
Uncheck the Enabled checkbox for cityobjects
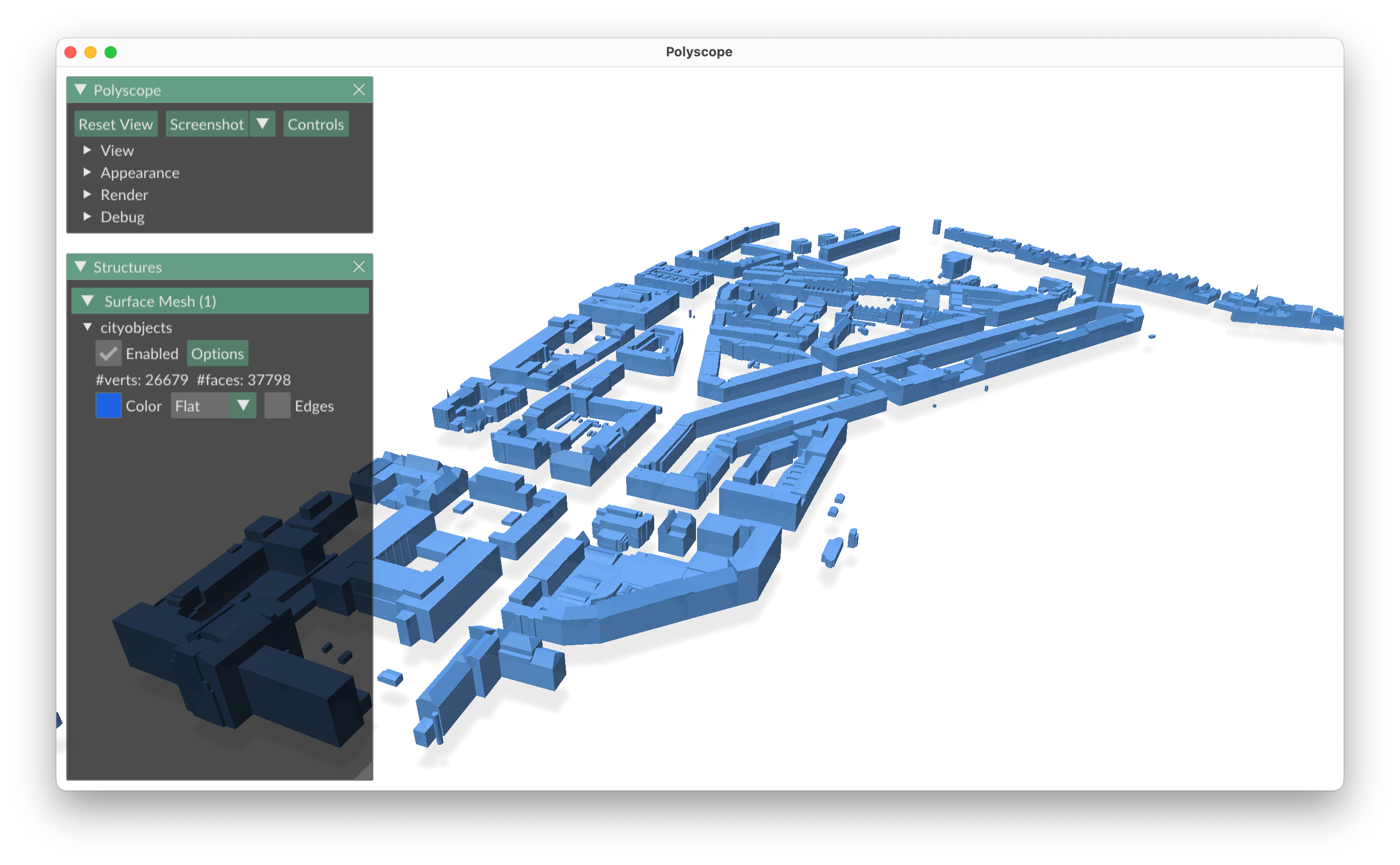pyautogui.click(x=108, y=354)
